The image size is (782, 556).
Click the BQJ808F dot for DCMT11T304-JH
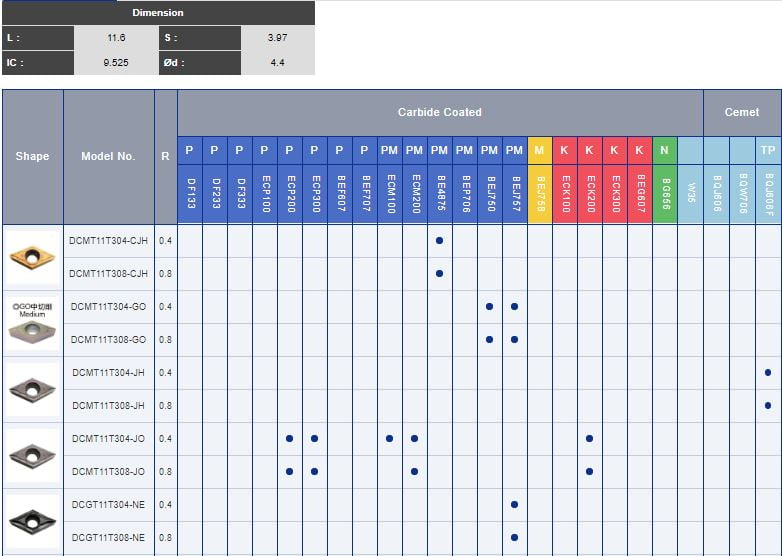[x=767, y=372]
